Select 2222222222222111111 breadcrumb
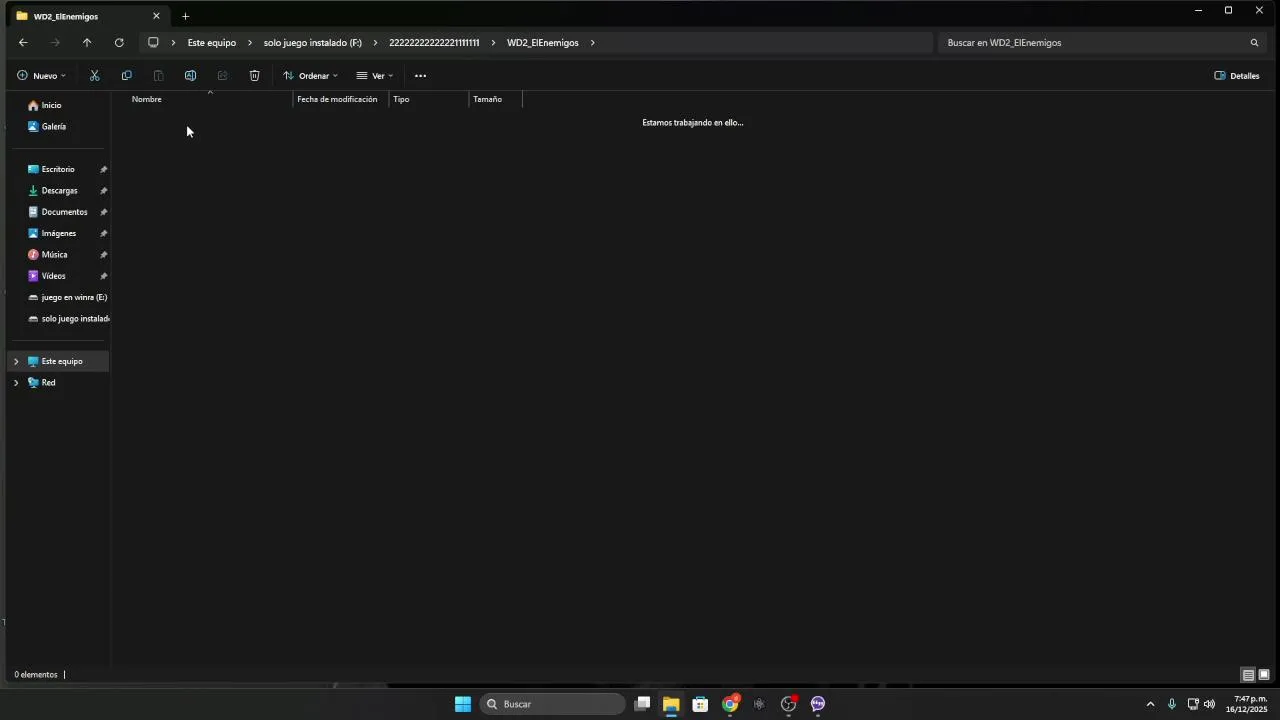 click(x=434, y=43)
